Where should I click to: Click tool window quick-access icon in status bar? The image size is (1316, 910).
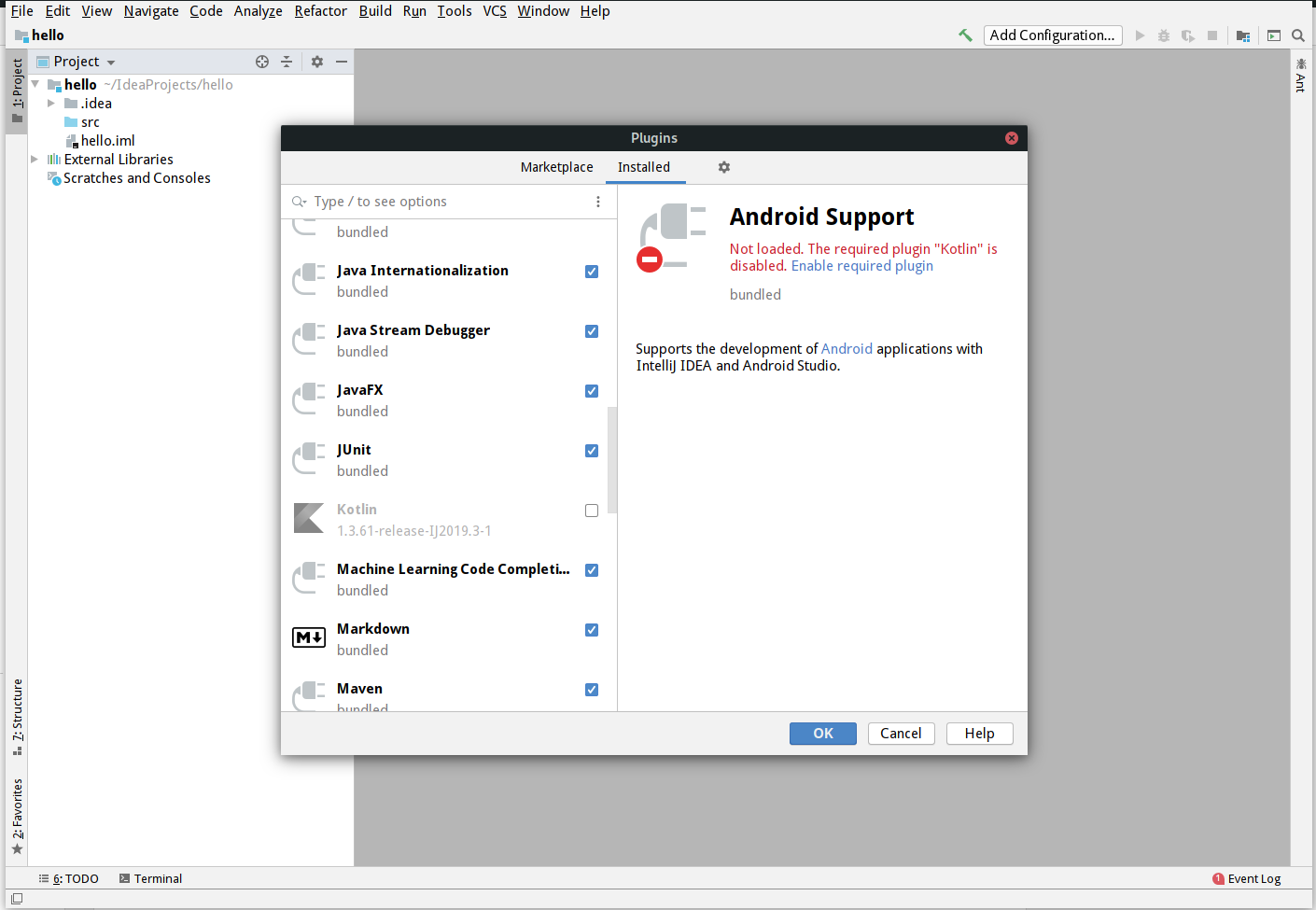coord(17,899)
